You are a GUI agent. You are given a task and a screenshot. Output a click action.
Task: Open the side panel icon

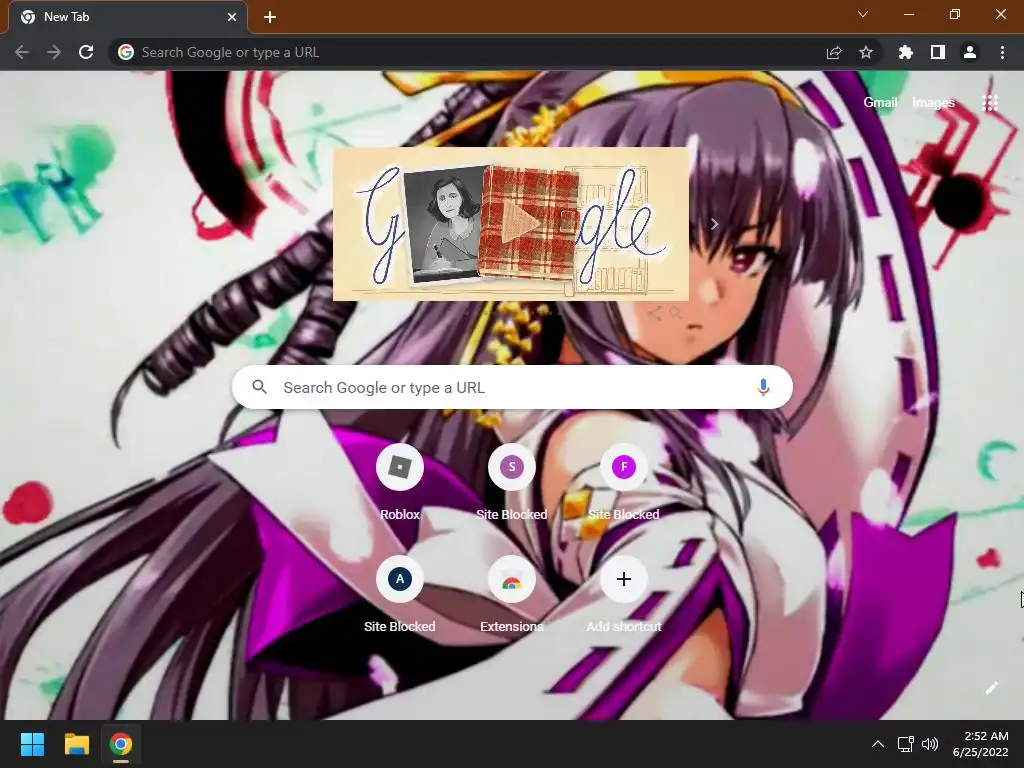click(938, 52)
